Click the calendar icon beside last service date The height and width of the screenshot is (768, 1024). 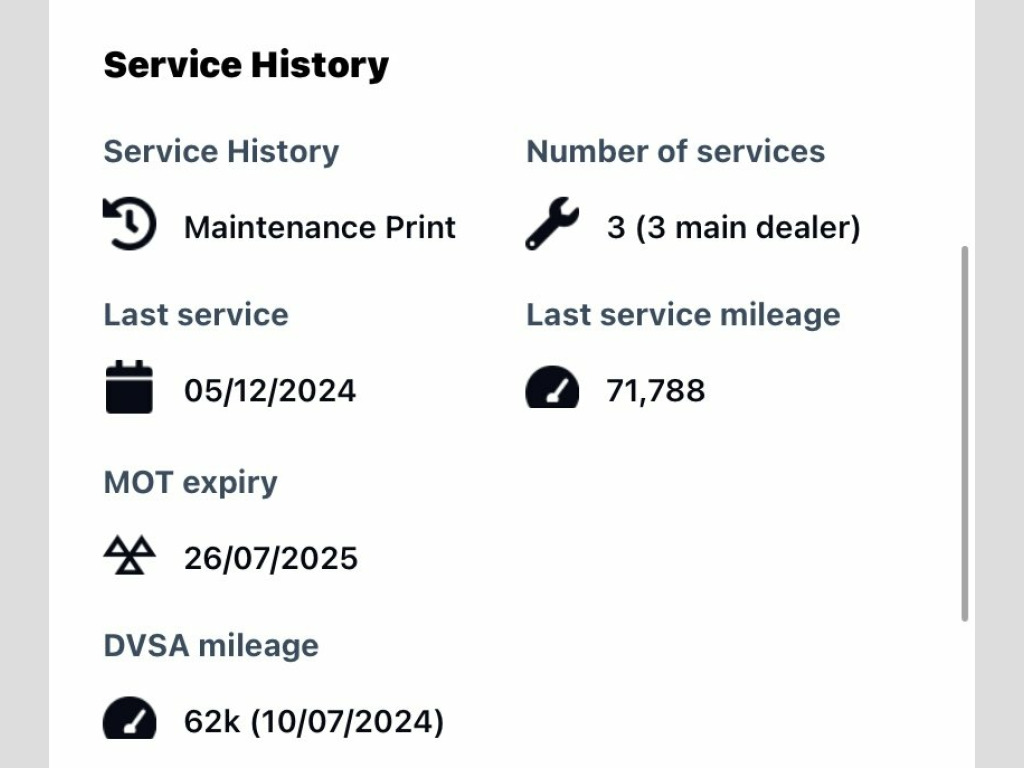[129, 387]
